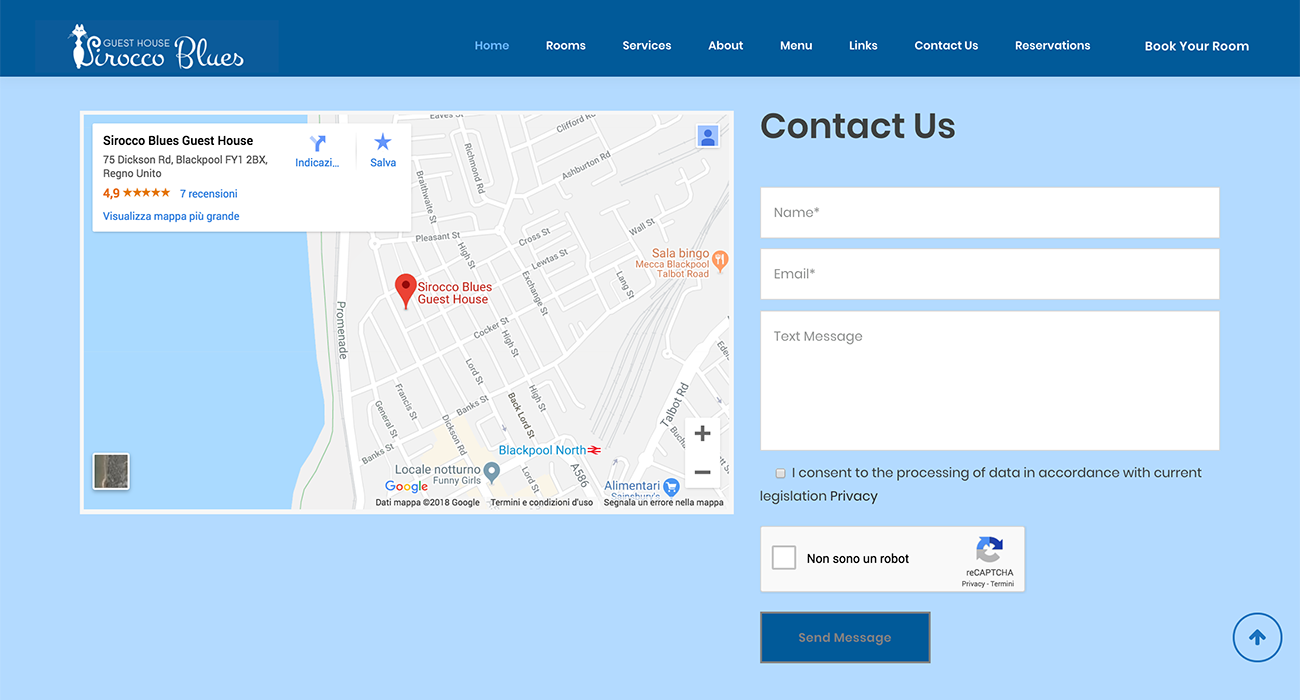Click the 7 recensioni reviews link
The width and height of the screenshot is (1300, 700).
click(208, 194)
